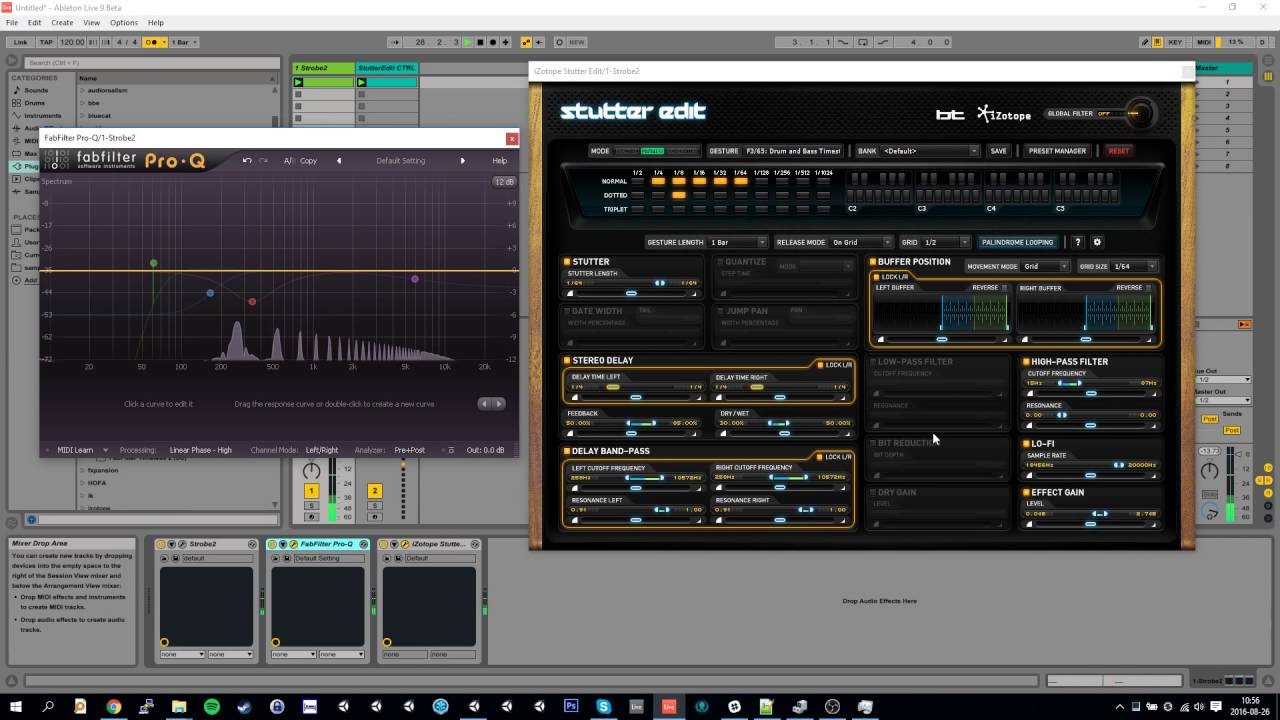Open Skype from taskbar
Image resolution: width=1280 pixels, height=720 pixels.
point(604,706)
